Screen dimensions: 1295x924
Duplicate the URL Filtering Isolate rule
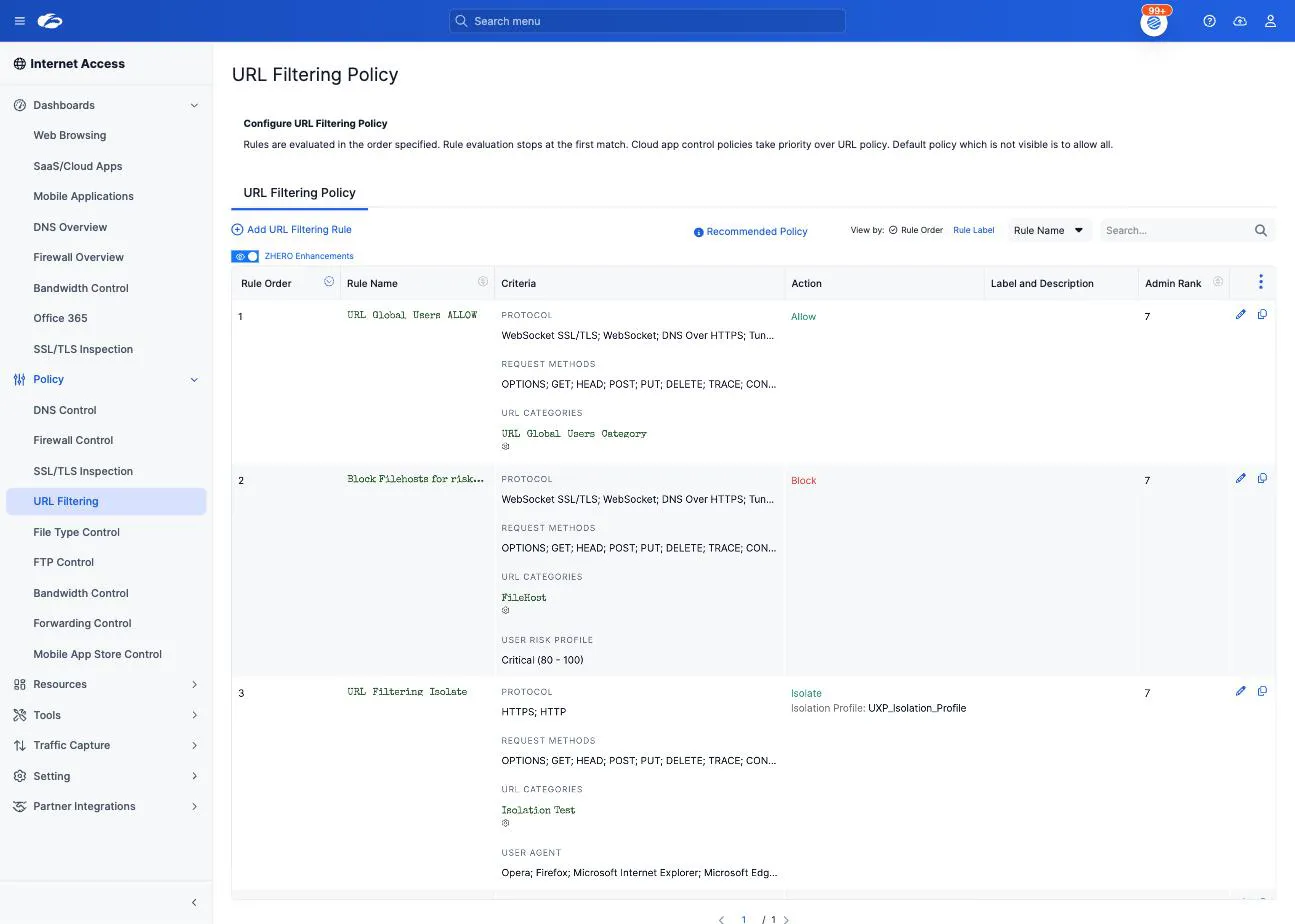(1262, 691)
